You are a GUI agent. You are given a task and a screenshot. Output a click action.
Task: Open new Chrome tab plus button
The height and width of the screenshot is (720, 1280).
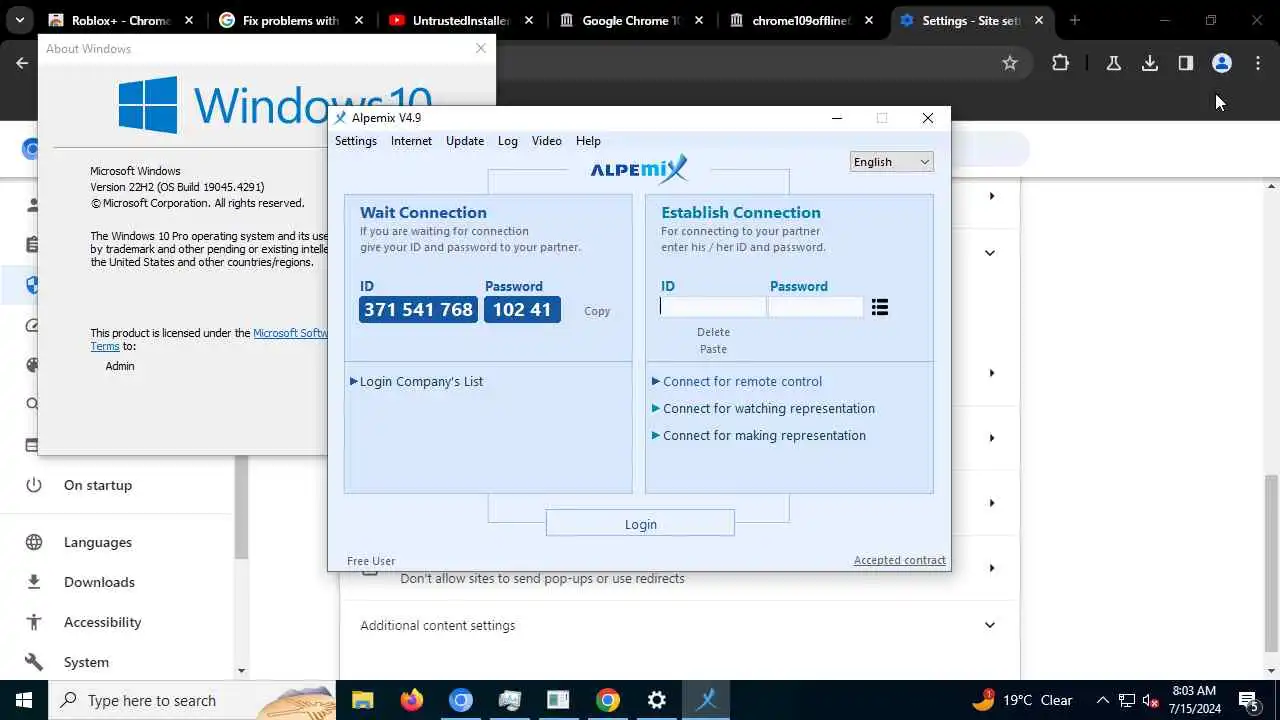pyautogui.click(x=1075, y=20)
